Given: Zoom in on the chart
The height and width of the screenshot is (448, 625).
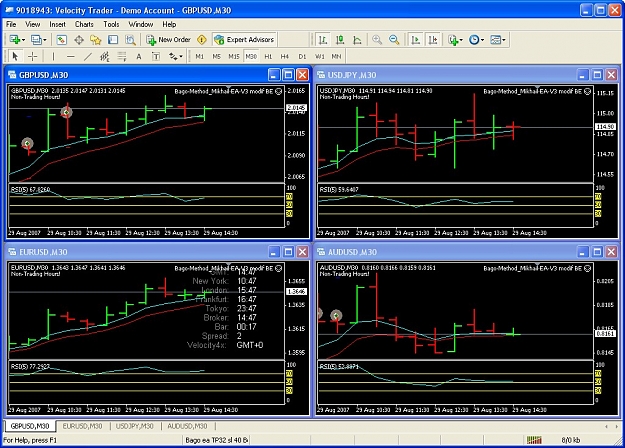Looking at the screenshot, I should tap(377, 40).
